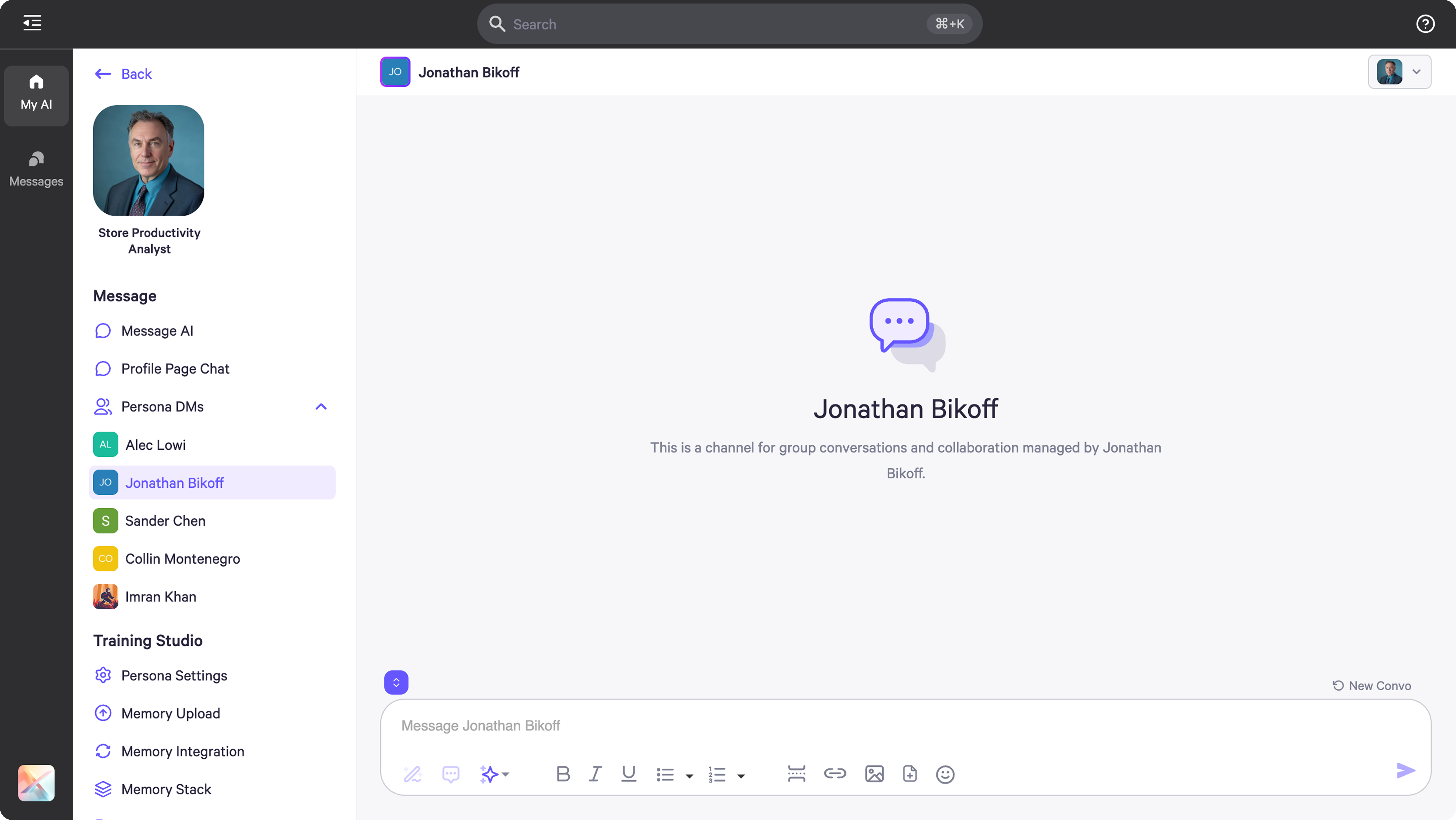Apply underline formatting in toolbar

(629, 774)
